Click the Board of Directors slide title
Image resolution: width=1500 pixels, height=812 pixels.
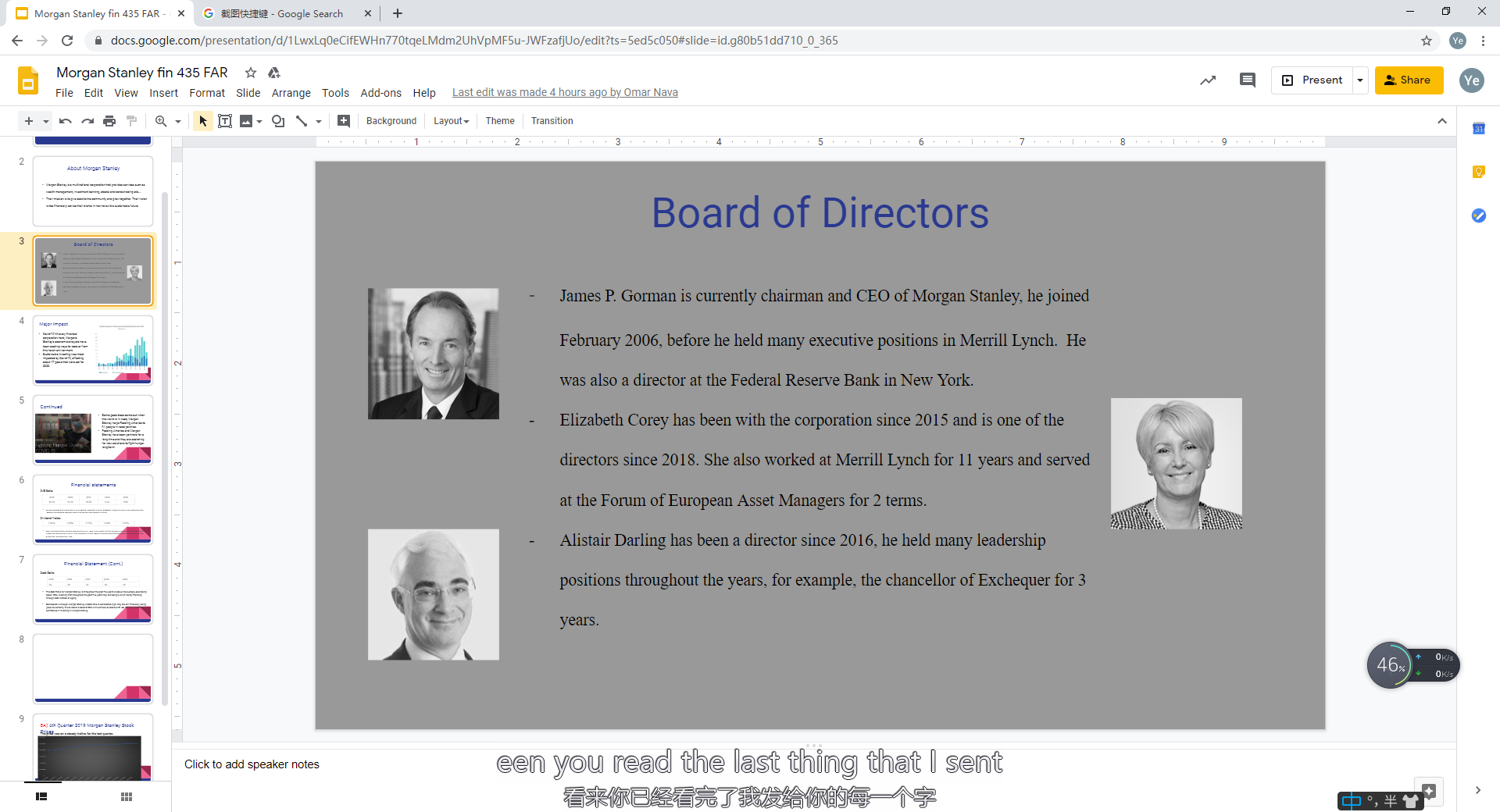click(820, 212)
